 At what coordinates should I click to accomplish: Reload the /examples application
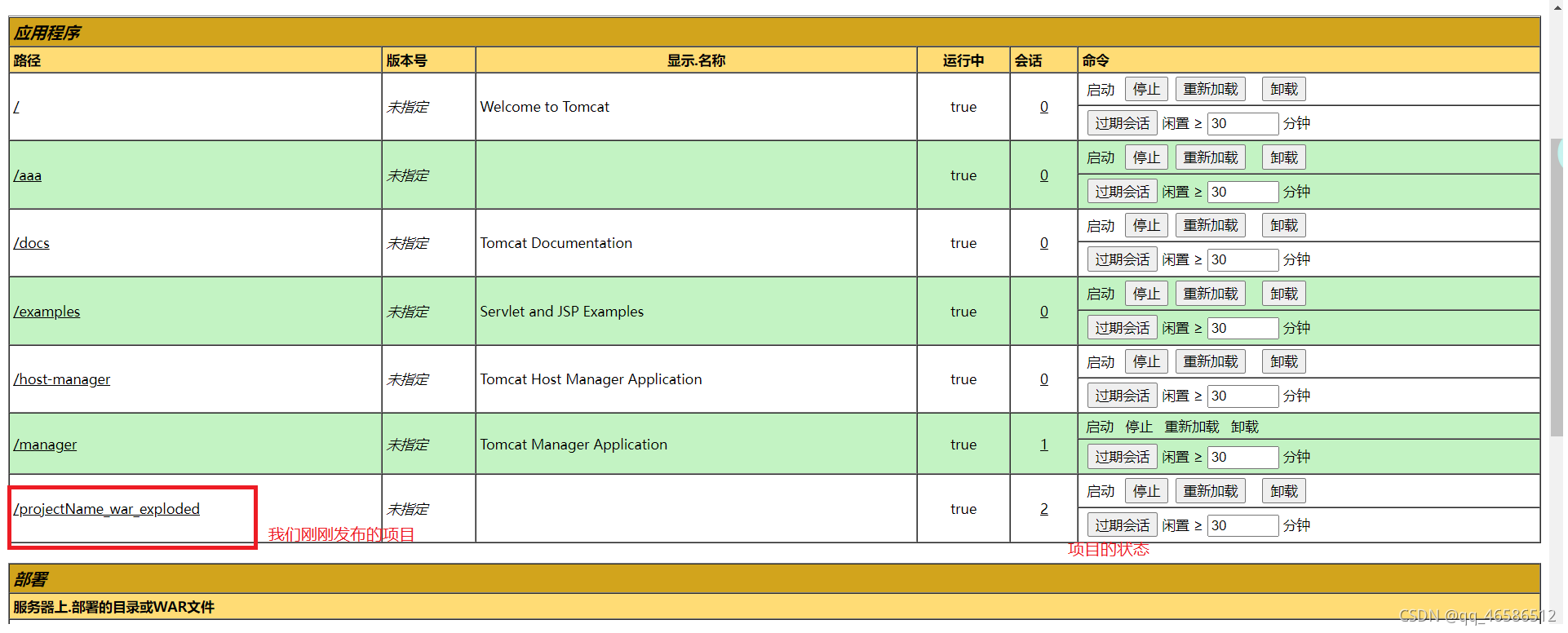click(x=1211, y=294)
